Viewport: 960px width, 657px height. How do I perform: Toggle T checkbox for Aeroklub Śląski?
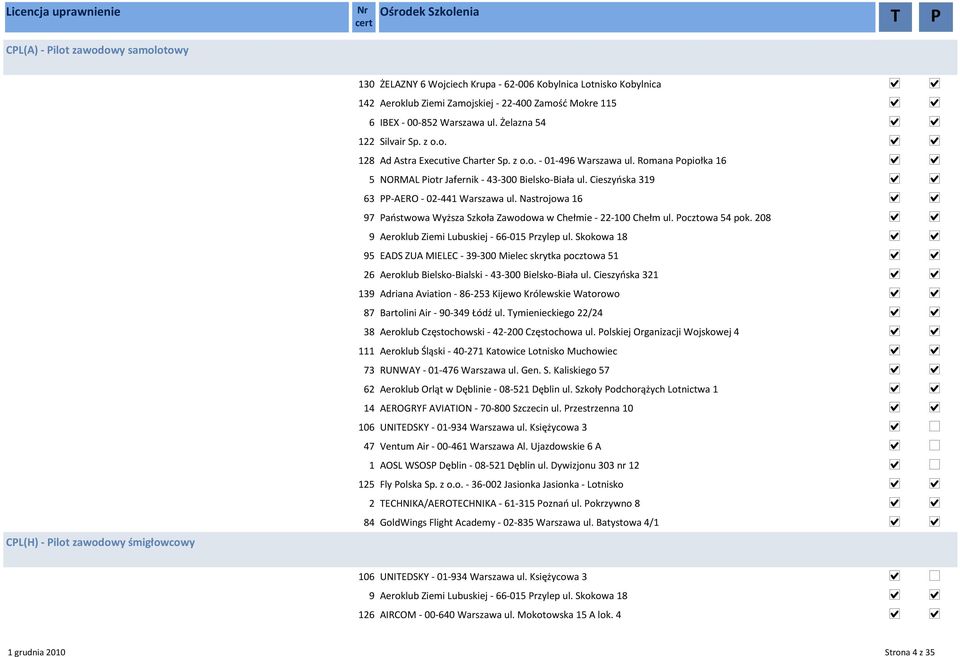tap(894, 350)
